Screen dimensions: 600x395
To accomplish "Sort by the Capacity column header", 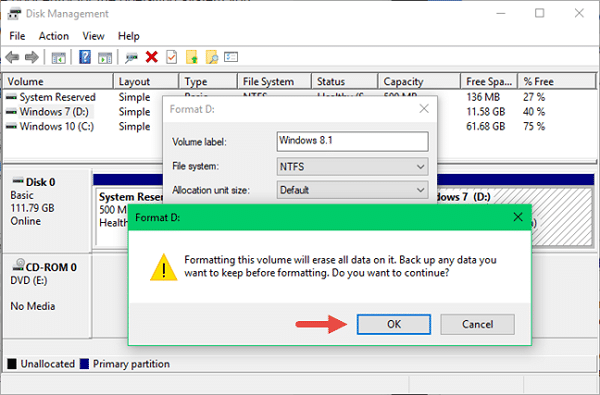I will (x=419, y=82).
